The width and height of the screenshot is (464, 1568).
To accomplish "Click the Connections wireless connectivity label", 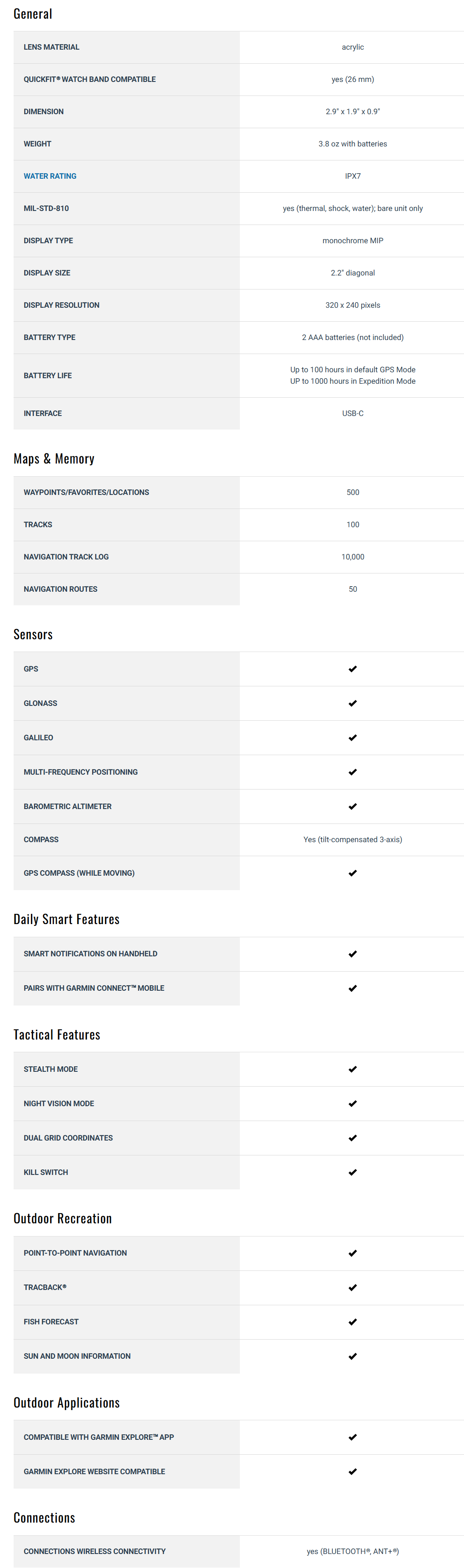I will [x=94, y=1551].
